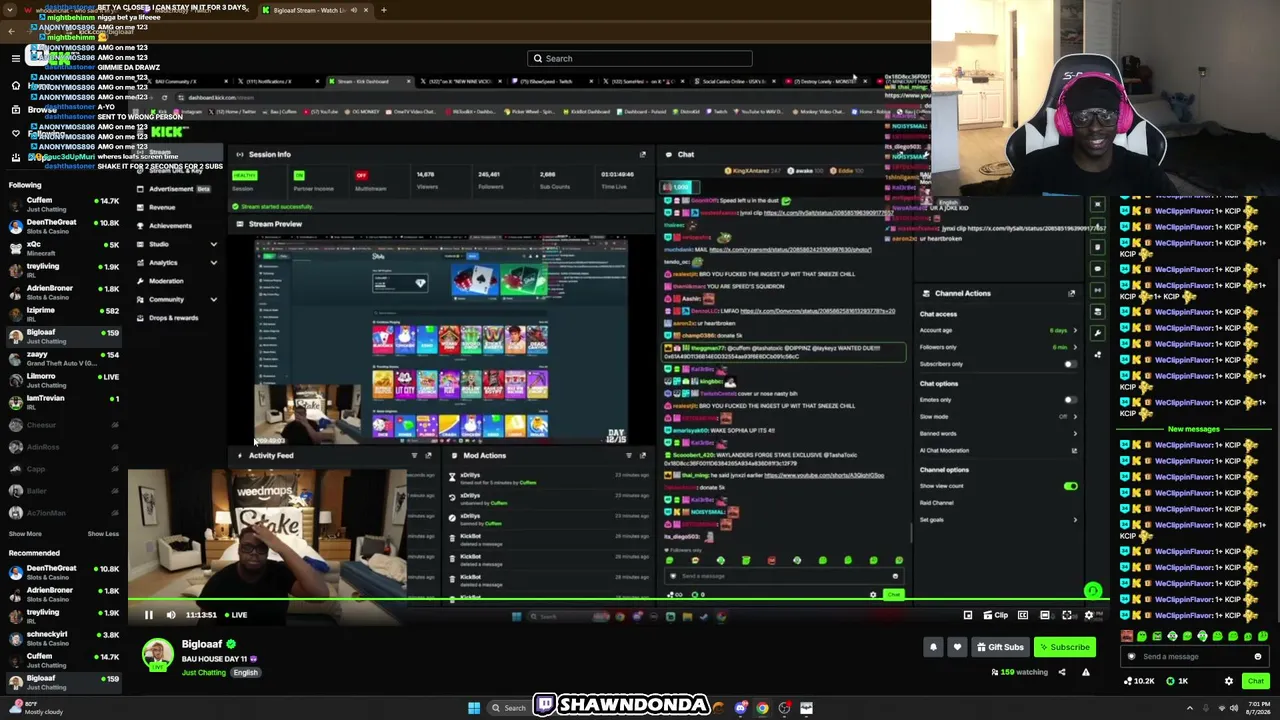Click the Send a message chat input
This screenshot has height=720, width=1280.
click(x=1194, y=657)
